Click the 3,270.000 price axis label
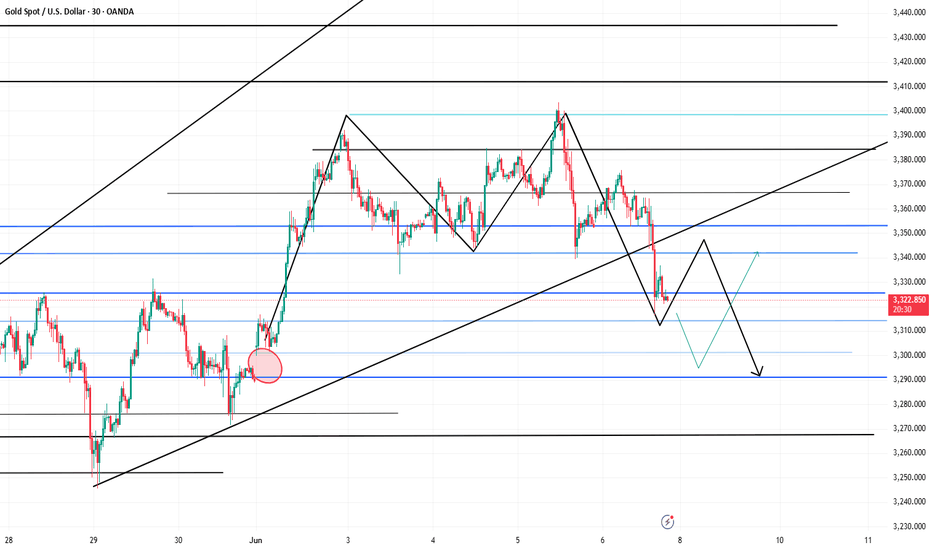 coord(909,428)
